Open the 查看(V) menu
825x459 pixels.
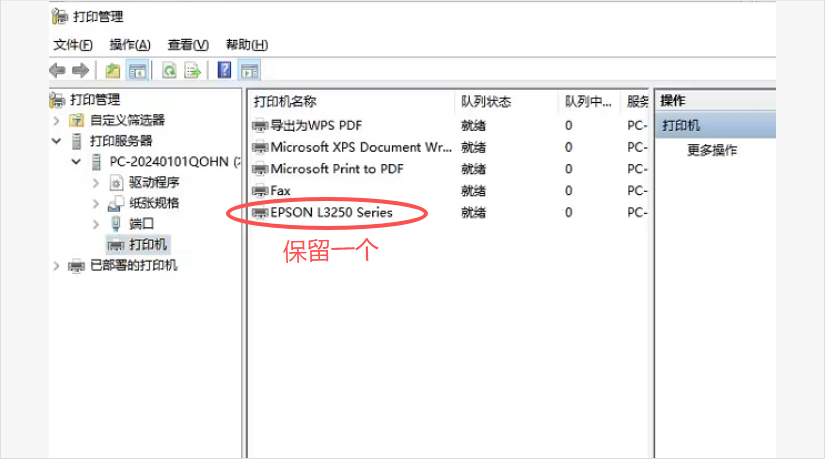tap(188, 45)
